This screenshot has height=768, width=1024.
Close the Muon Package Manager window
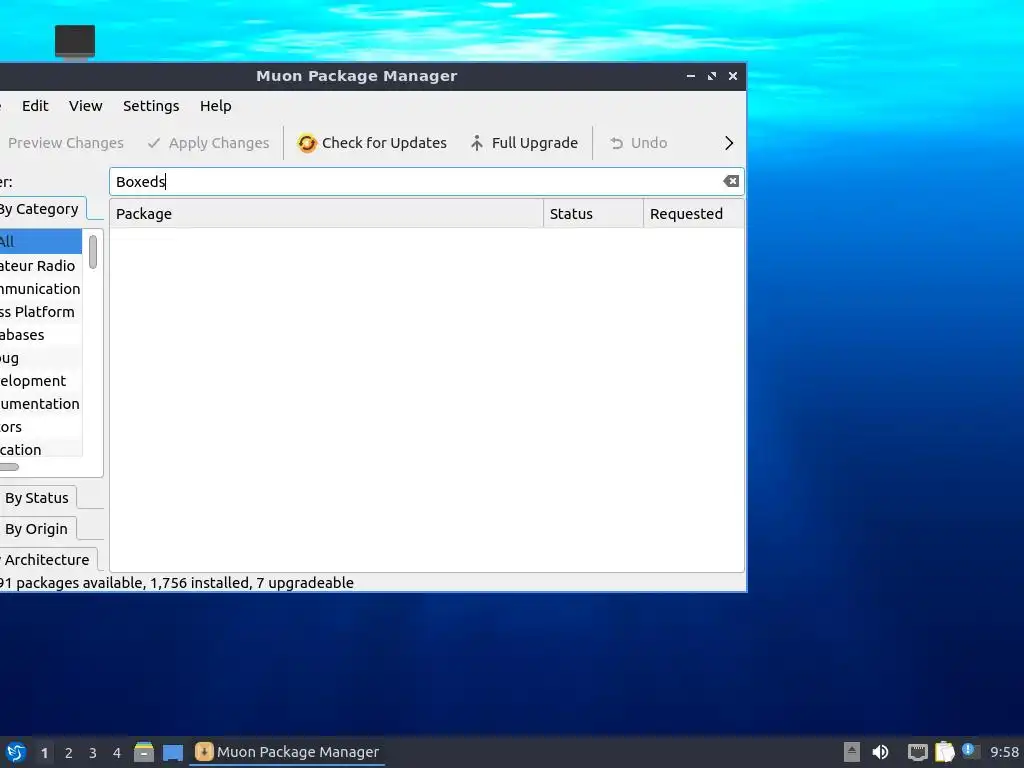click(733, 76)
